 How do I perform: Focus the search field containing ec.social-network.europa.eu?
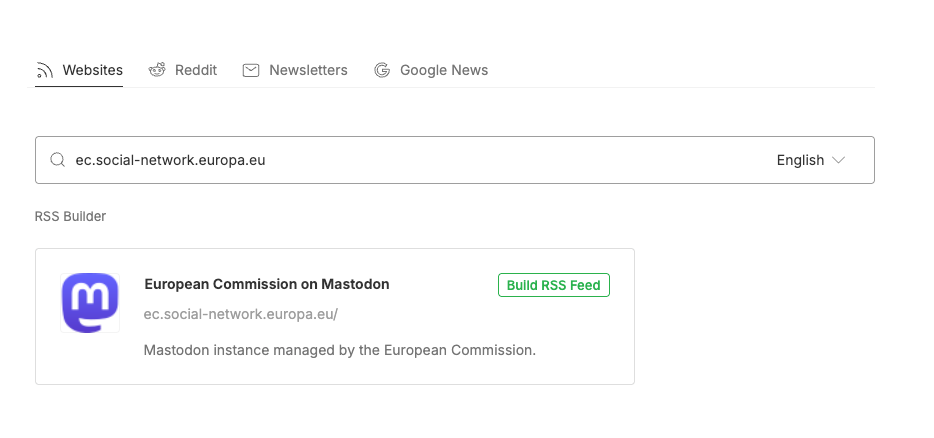coord(400,160)
